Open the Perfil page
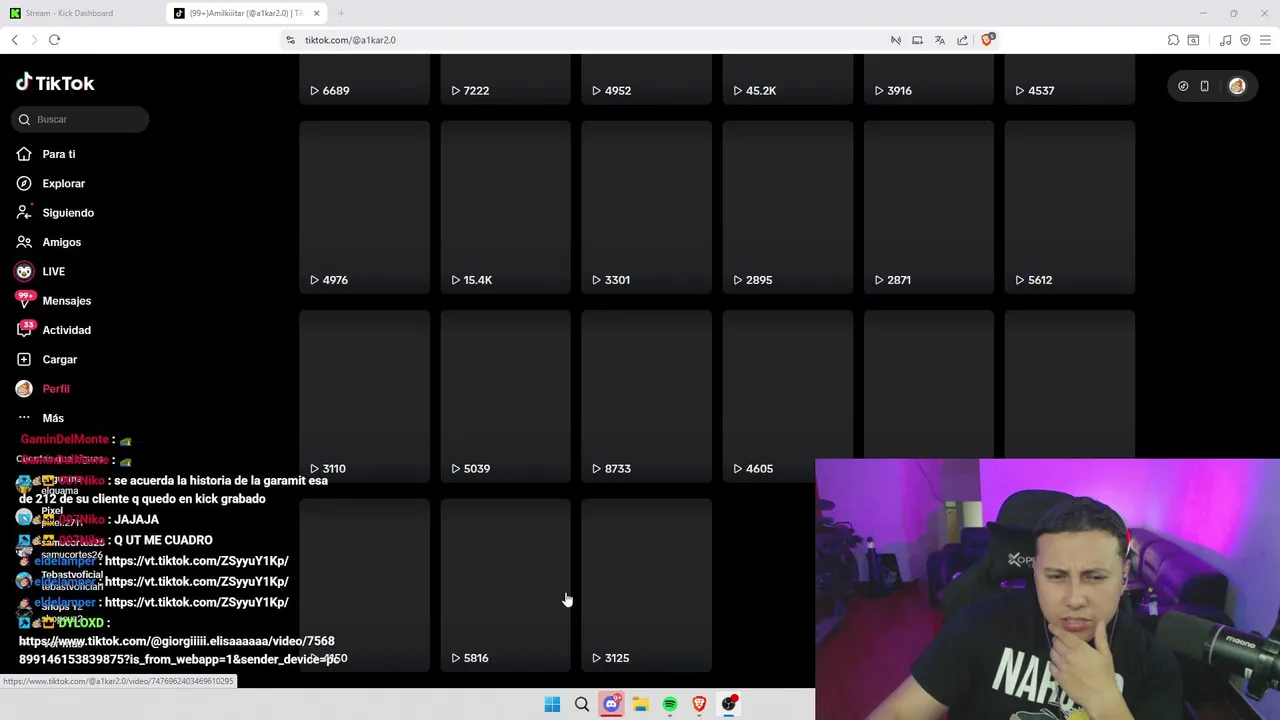 pyautogui.click(x=55, y=388)
